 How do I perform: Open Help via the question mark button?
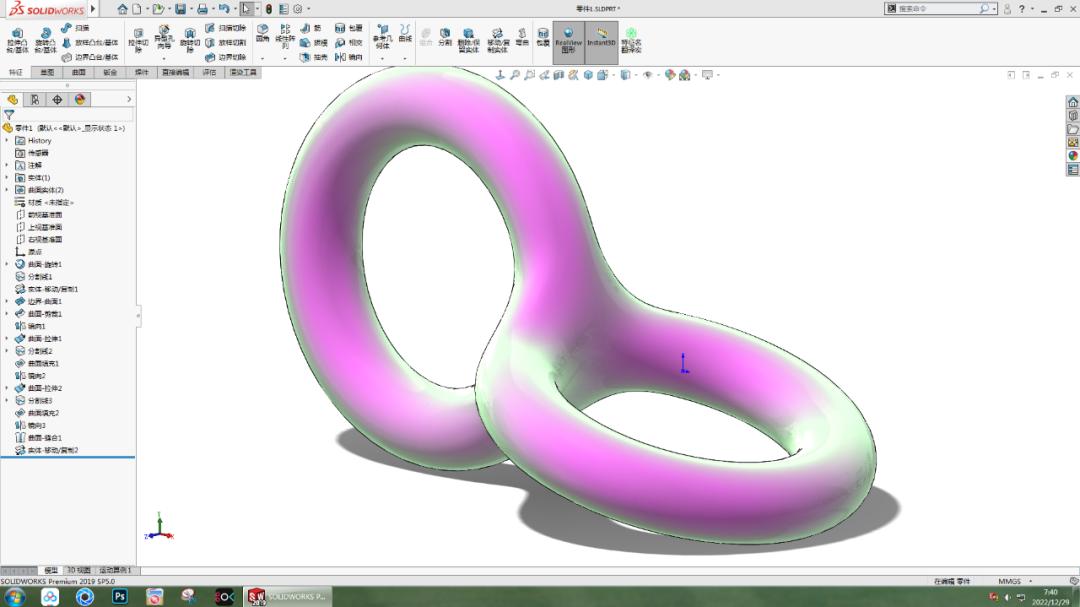coord(1021,9)
